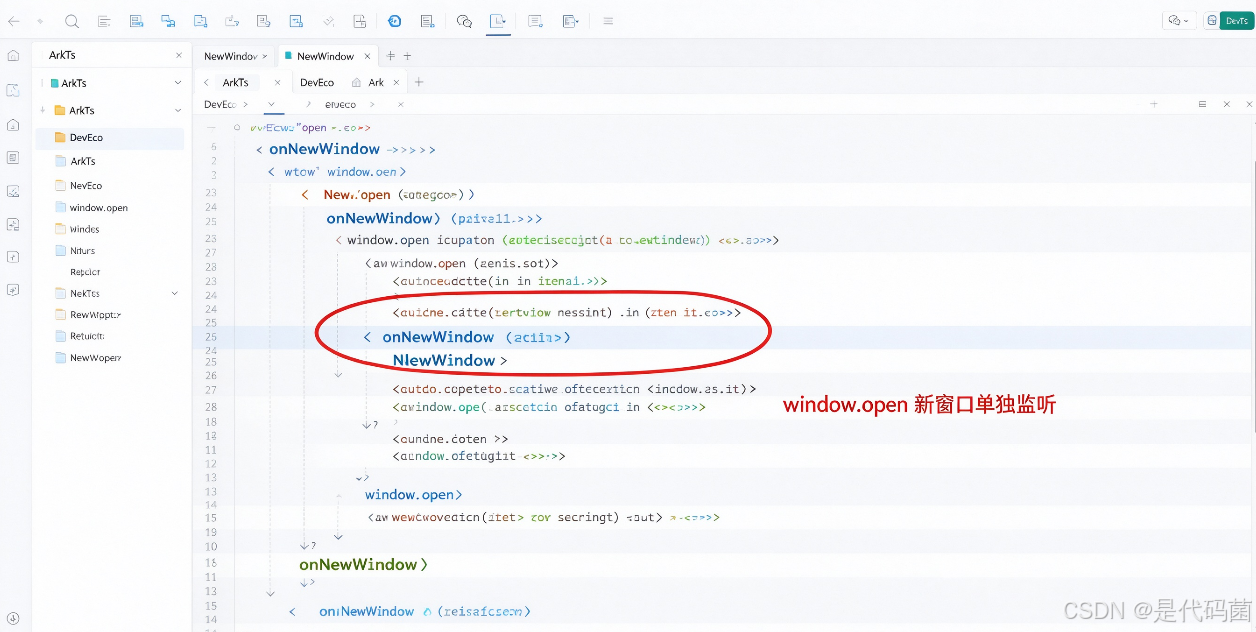The image size is (1256, 632).
Task: Click the underlined active toolbar icon
Action: [x=498, y=21]
